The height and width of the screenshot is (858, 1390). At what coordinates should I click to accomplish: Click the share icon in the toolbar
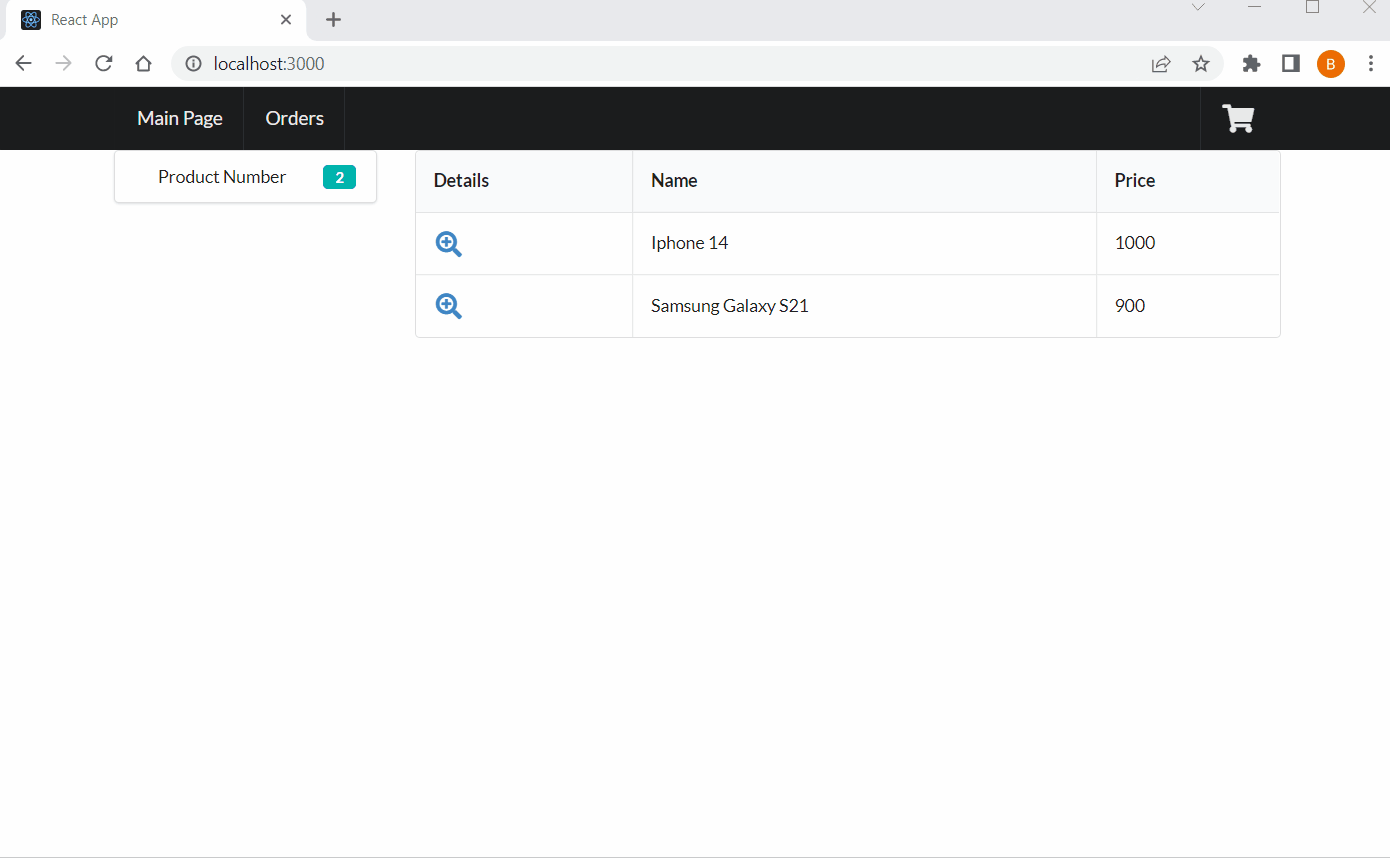point(1161,63)
